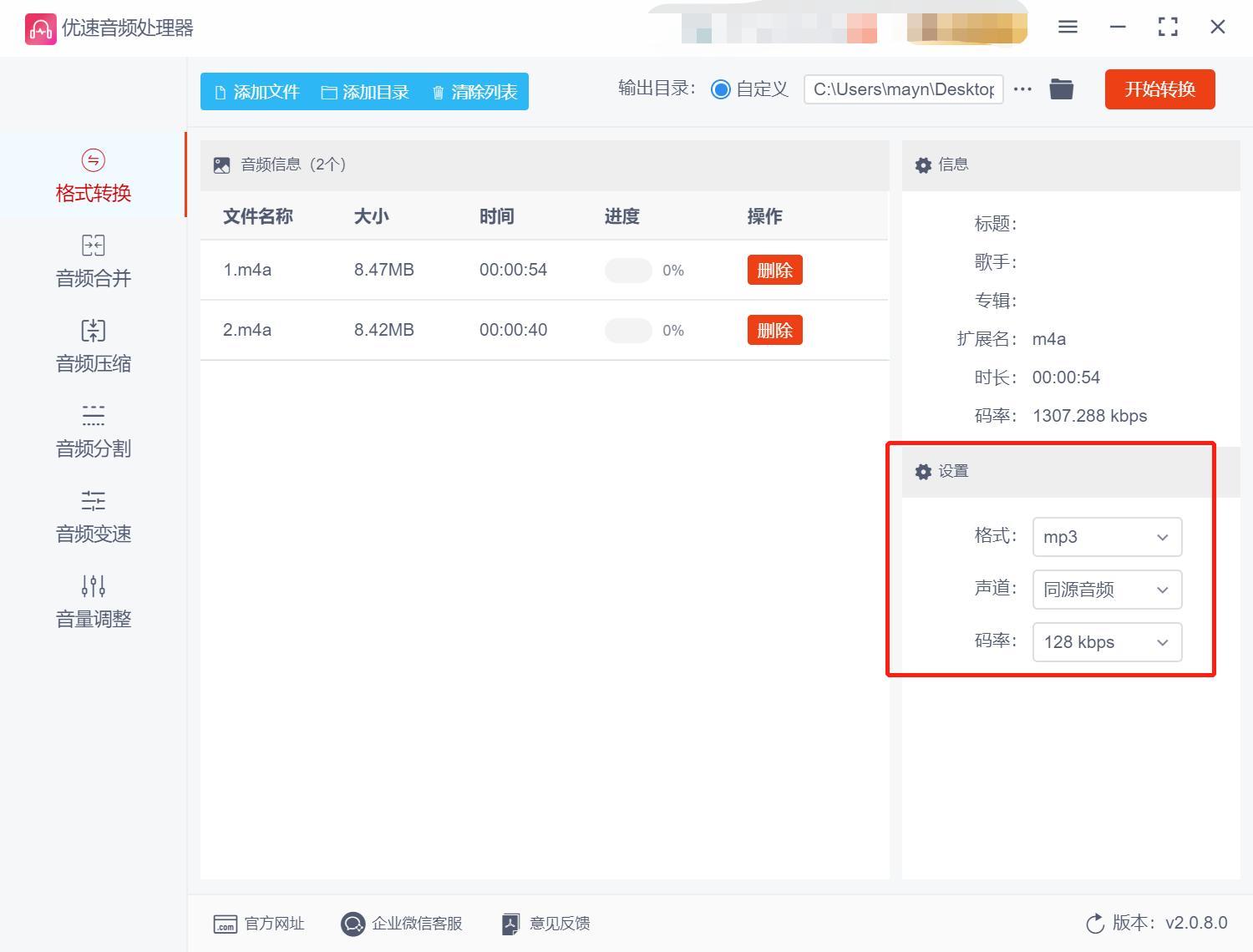1253x952 pixels.
Task: Open the 音频压缩 feature
Action: coord(92,347)
